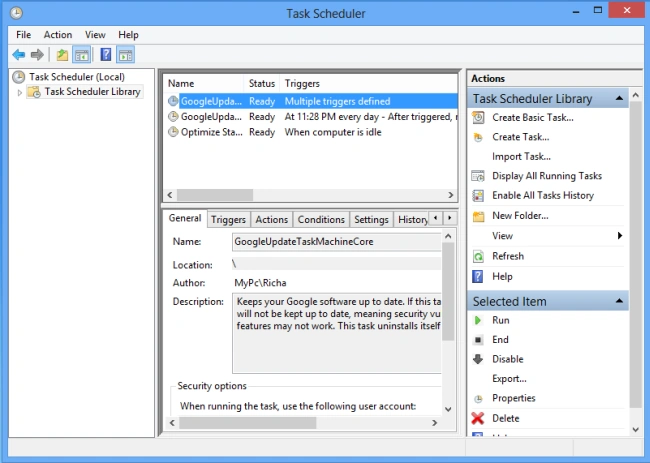
Task: Click the End stop icon
Action: click(x=478, y=340)
